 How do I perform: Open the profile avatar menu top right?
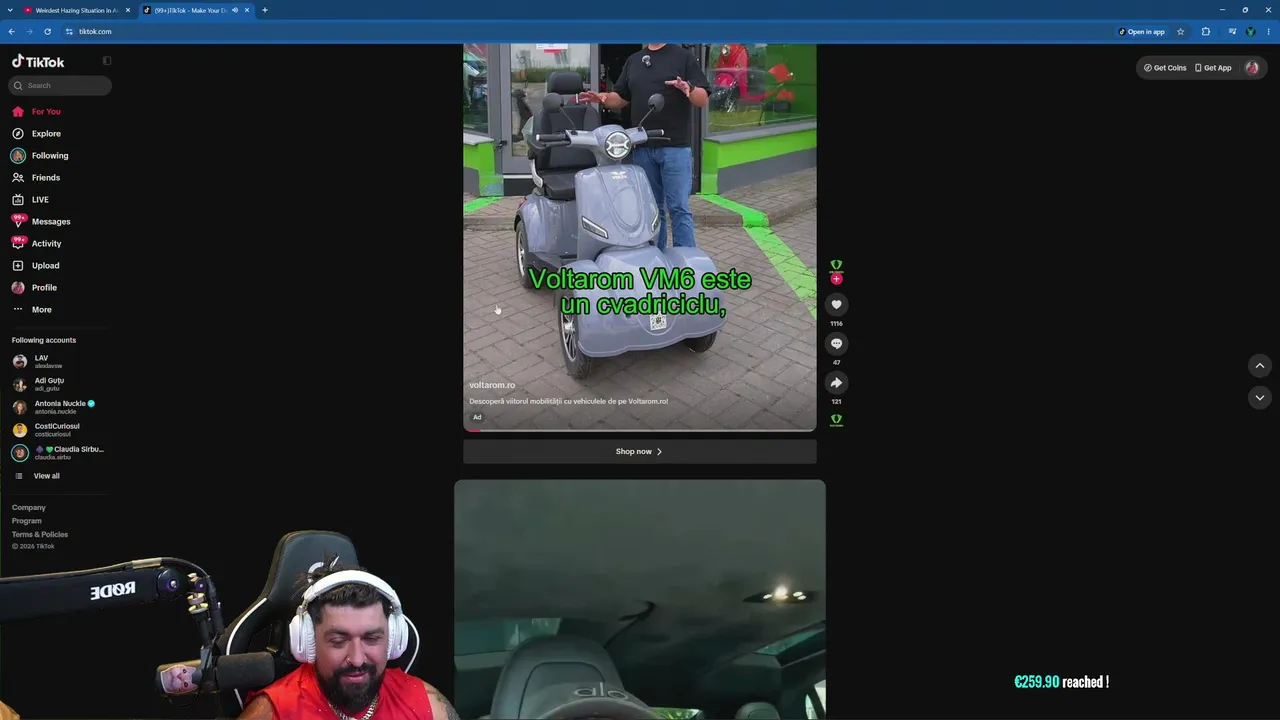coord(1252,68)
